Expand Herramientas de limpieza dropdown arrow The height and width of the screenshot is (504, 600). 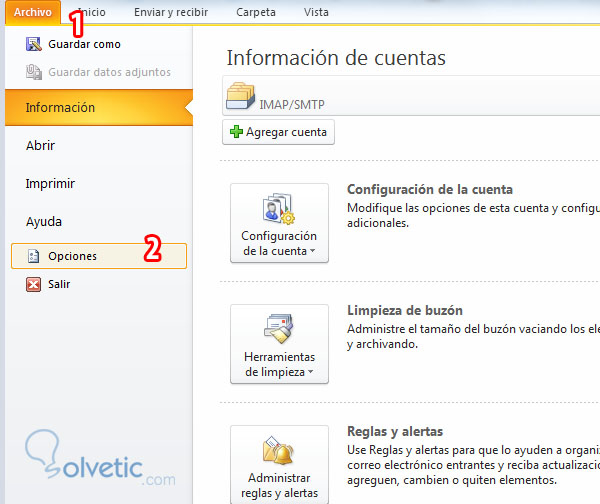tap(310, 372)
